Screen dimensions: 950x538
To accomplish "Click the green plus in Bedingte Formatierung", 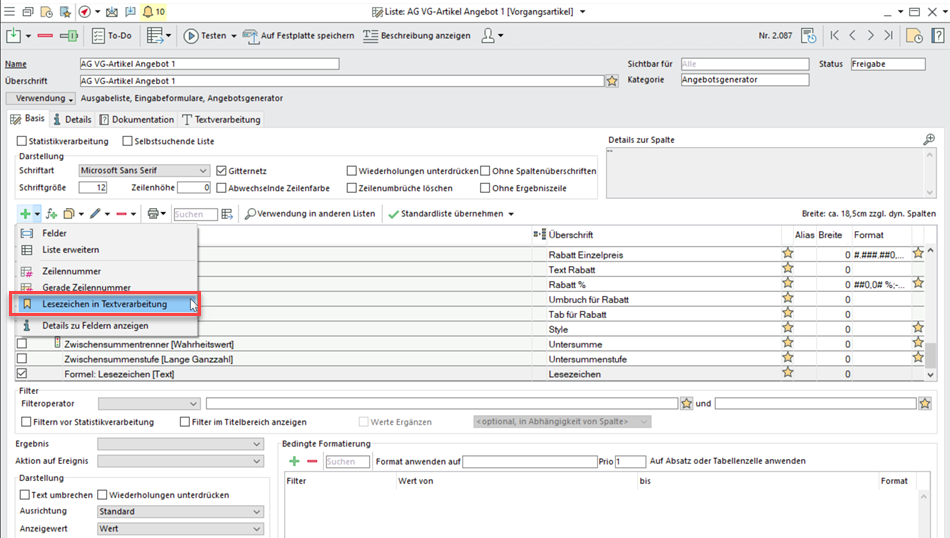I will [294, 461].
